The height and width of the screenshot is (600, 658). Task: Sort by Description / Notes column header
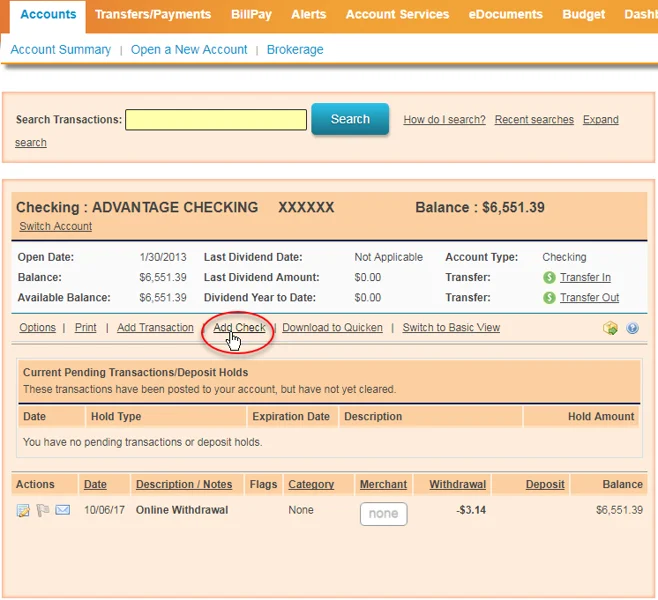[184, 484]
